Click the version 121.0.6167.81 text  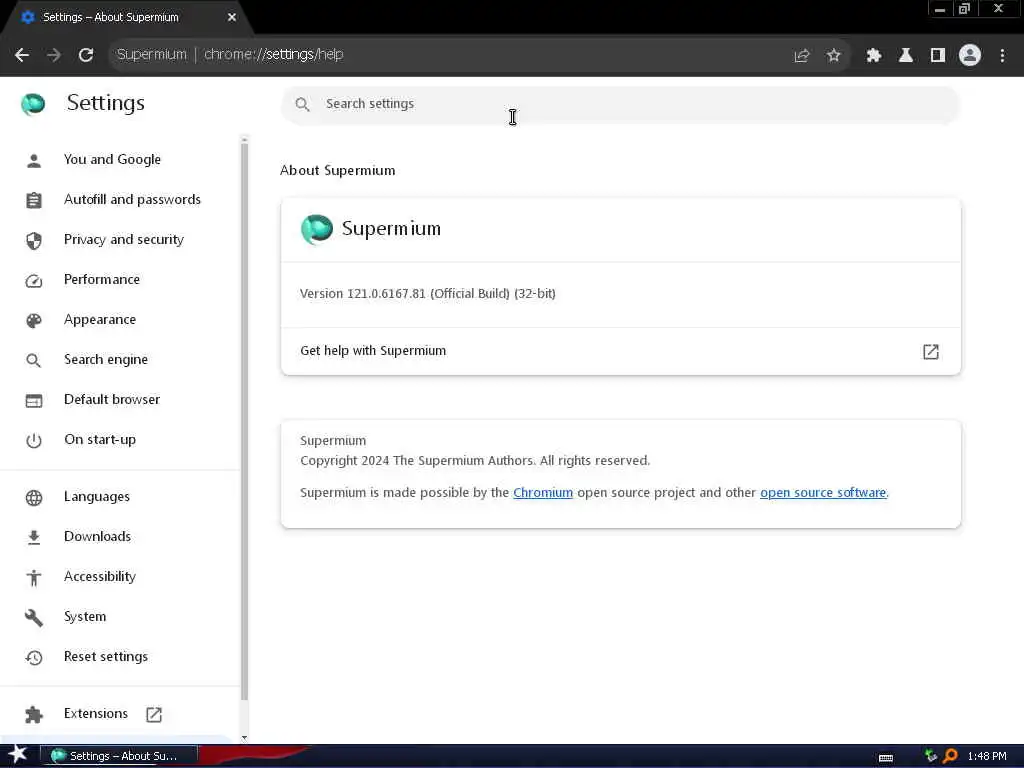click(x=428, y=294)
